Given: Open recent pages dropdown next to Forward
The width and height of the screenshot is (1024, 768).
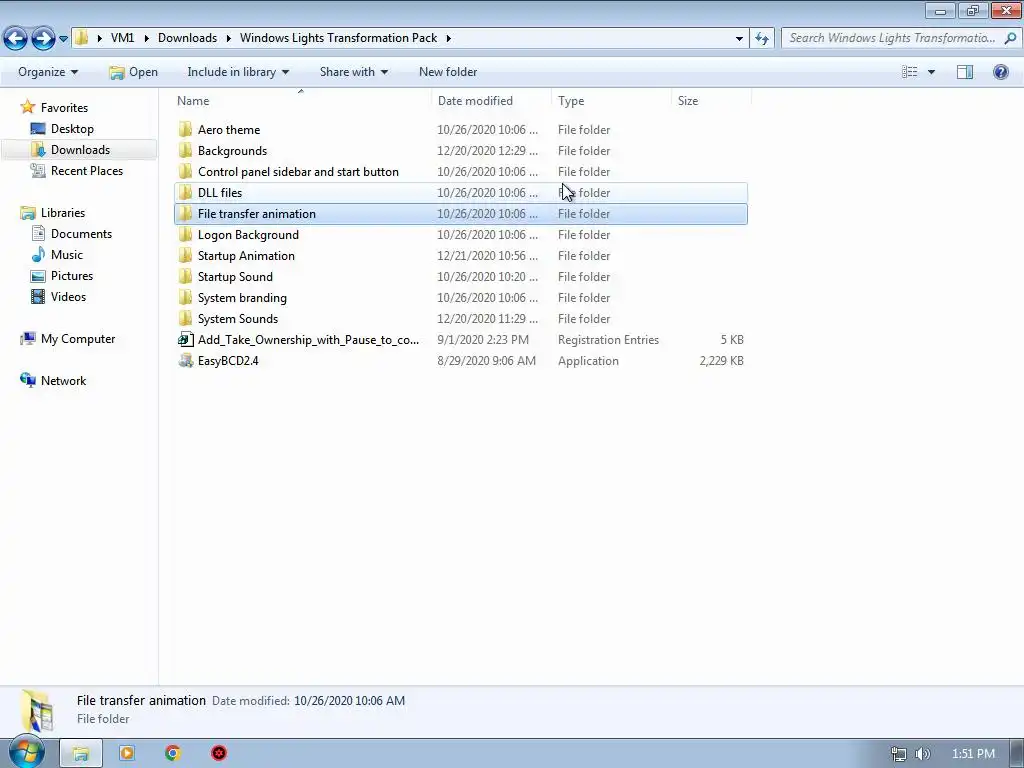Looking at the screenshot, I should pos(63,39).
